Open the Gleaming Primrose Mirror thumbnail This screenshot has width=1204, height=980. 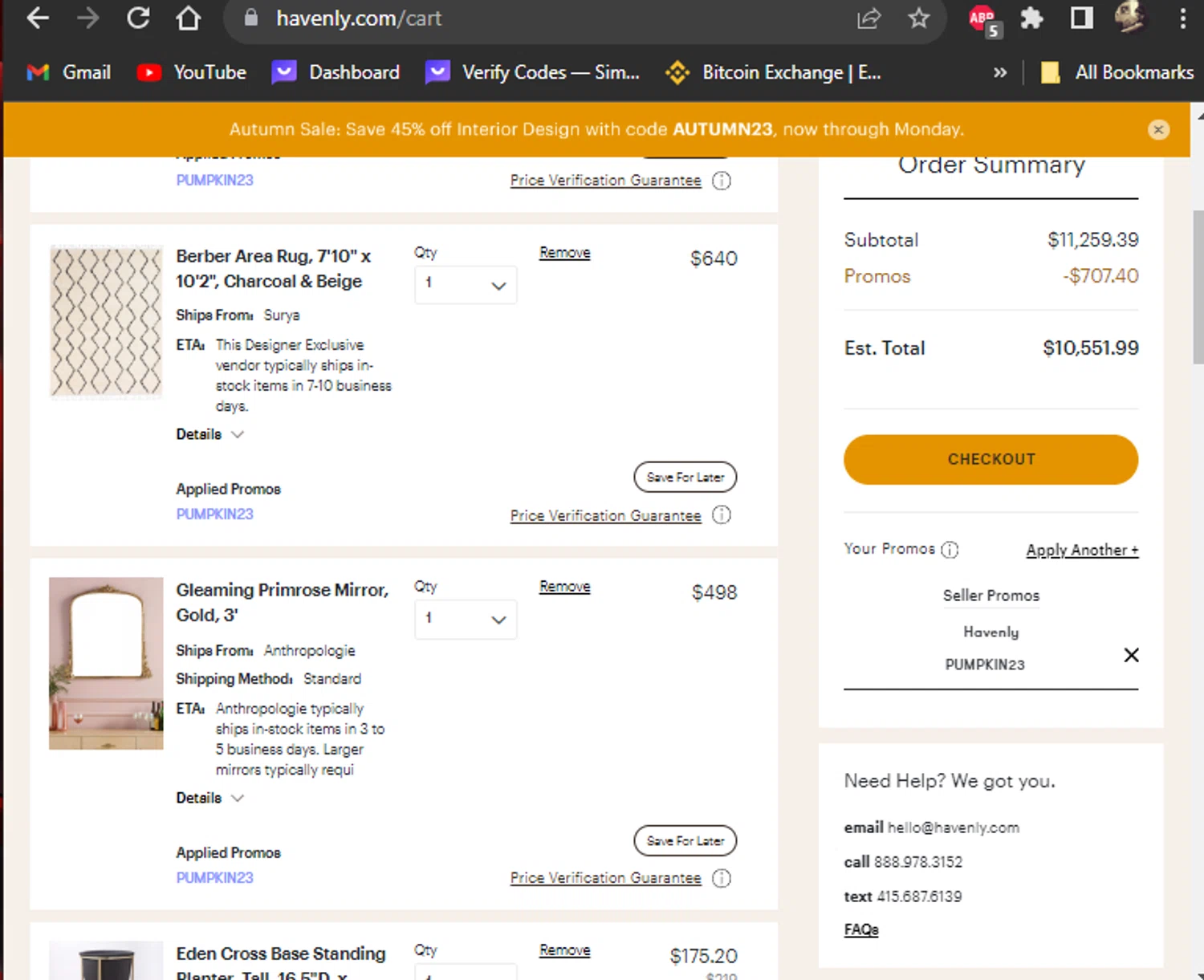106,663
